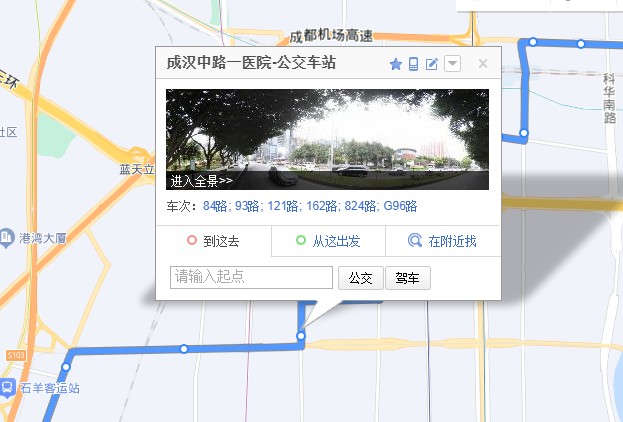The image size is (623, 422).
Task: Click the 石羊客运站 bus station icon
Action: (x=8, y=388)
